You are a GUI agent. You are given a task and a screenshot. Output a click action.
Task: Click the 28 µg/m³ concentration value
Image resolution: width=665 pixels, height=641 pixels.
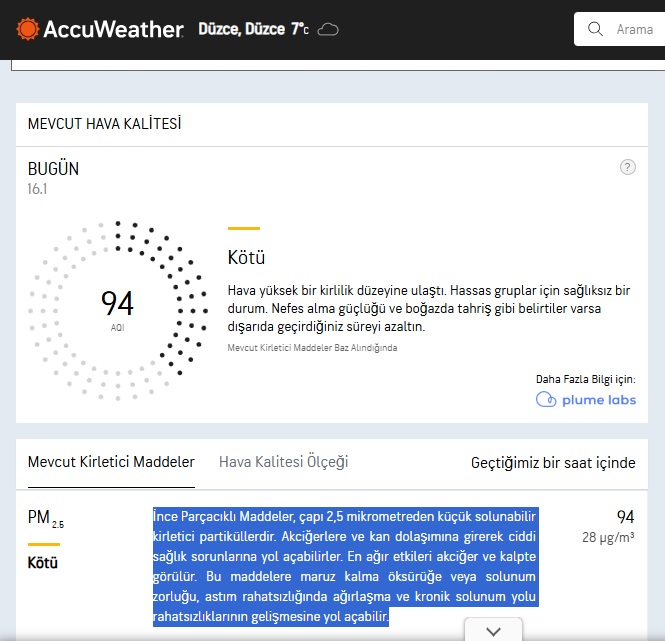click(610, 538)
